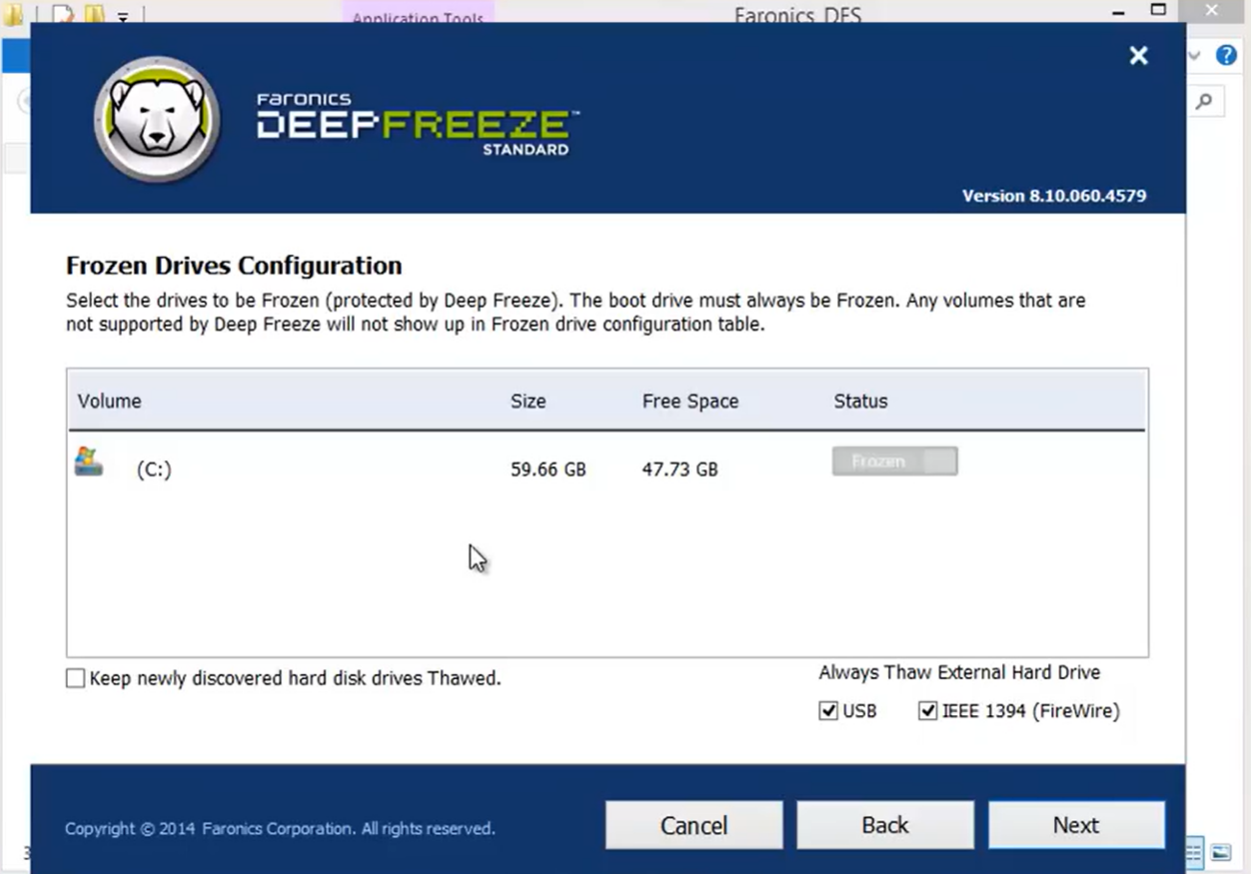The image size is (1251, 874).
Task: Click the Faronics Corporation copyright notice
Action: tap(280, 829)
